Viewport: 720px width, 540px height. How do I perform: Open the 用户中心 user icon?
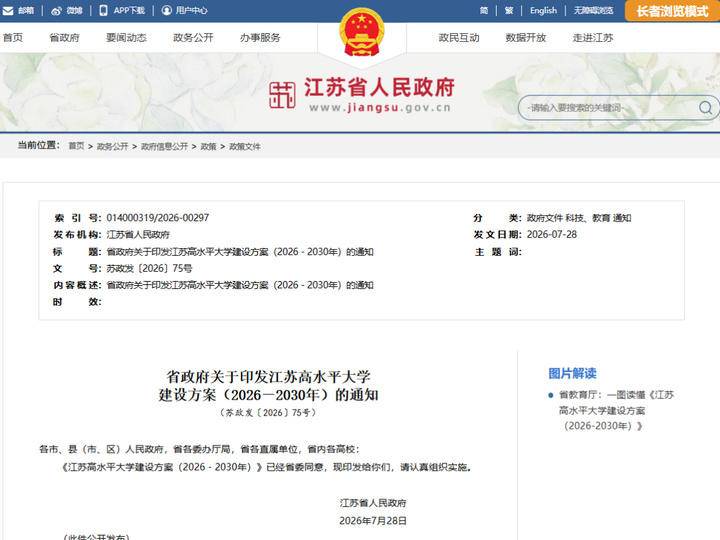point(167,10)
